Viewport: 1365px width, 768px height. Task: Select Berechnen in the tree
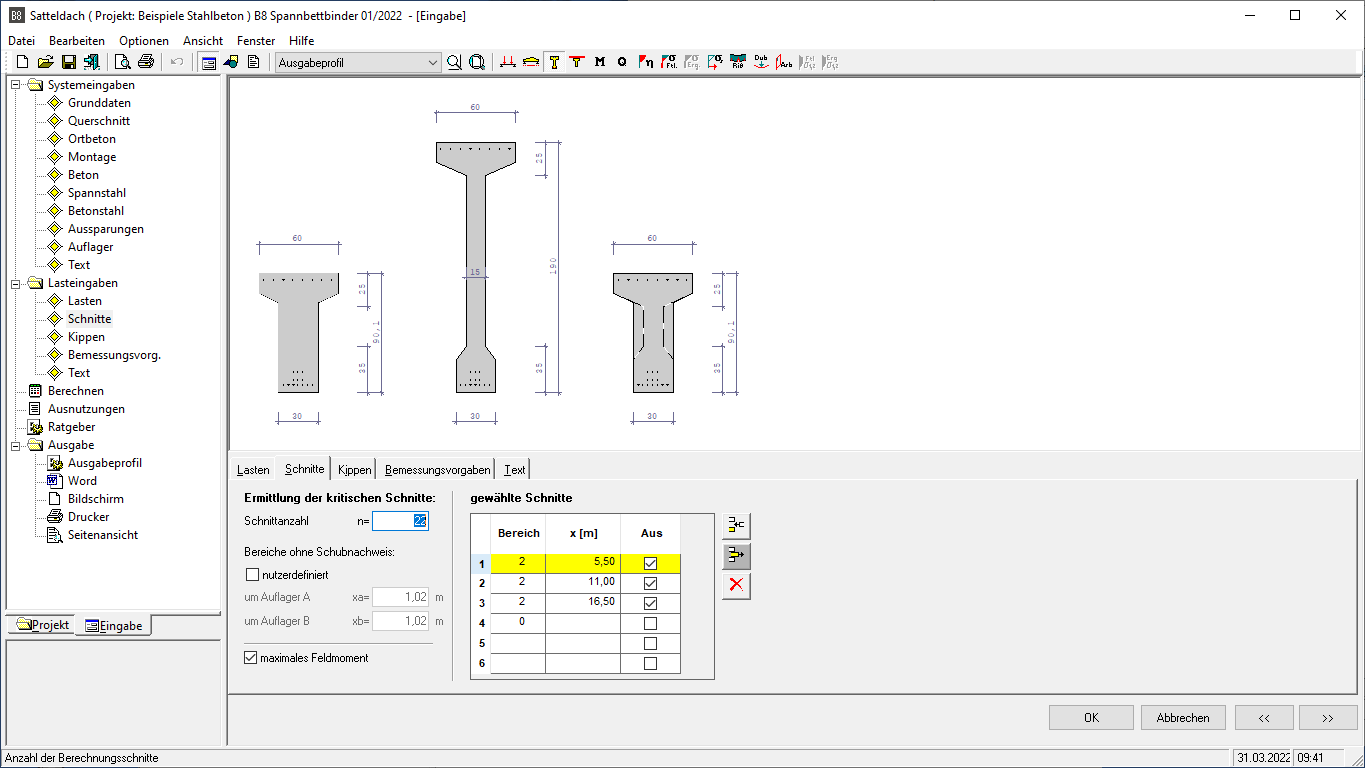75,391
